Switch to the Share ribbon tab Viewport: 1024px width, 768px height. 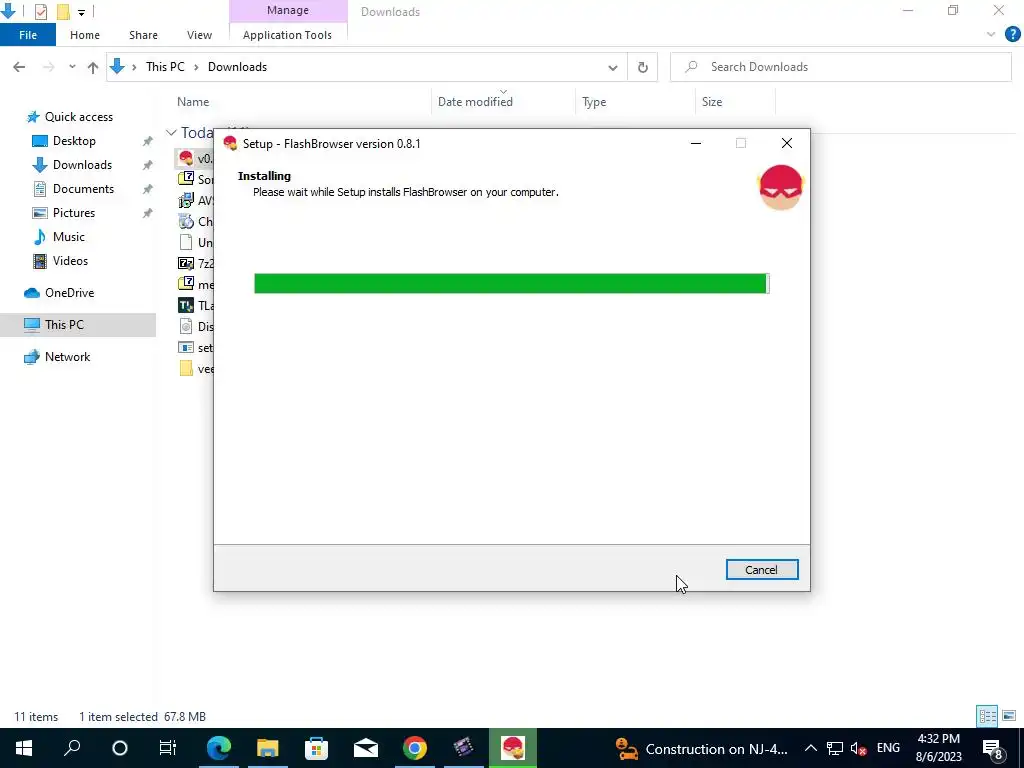coord(143,35)
